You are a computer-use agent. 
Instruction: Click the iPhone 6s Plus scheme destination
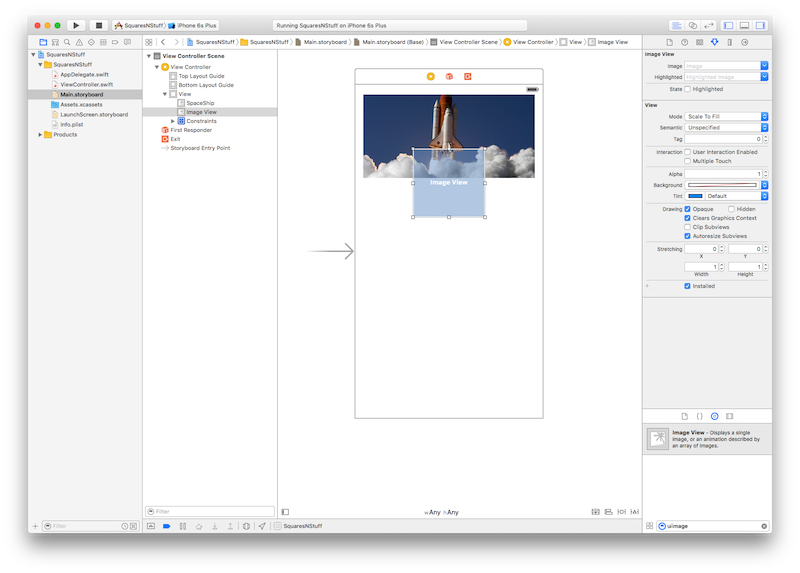(192, 25)
